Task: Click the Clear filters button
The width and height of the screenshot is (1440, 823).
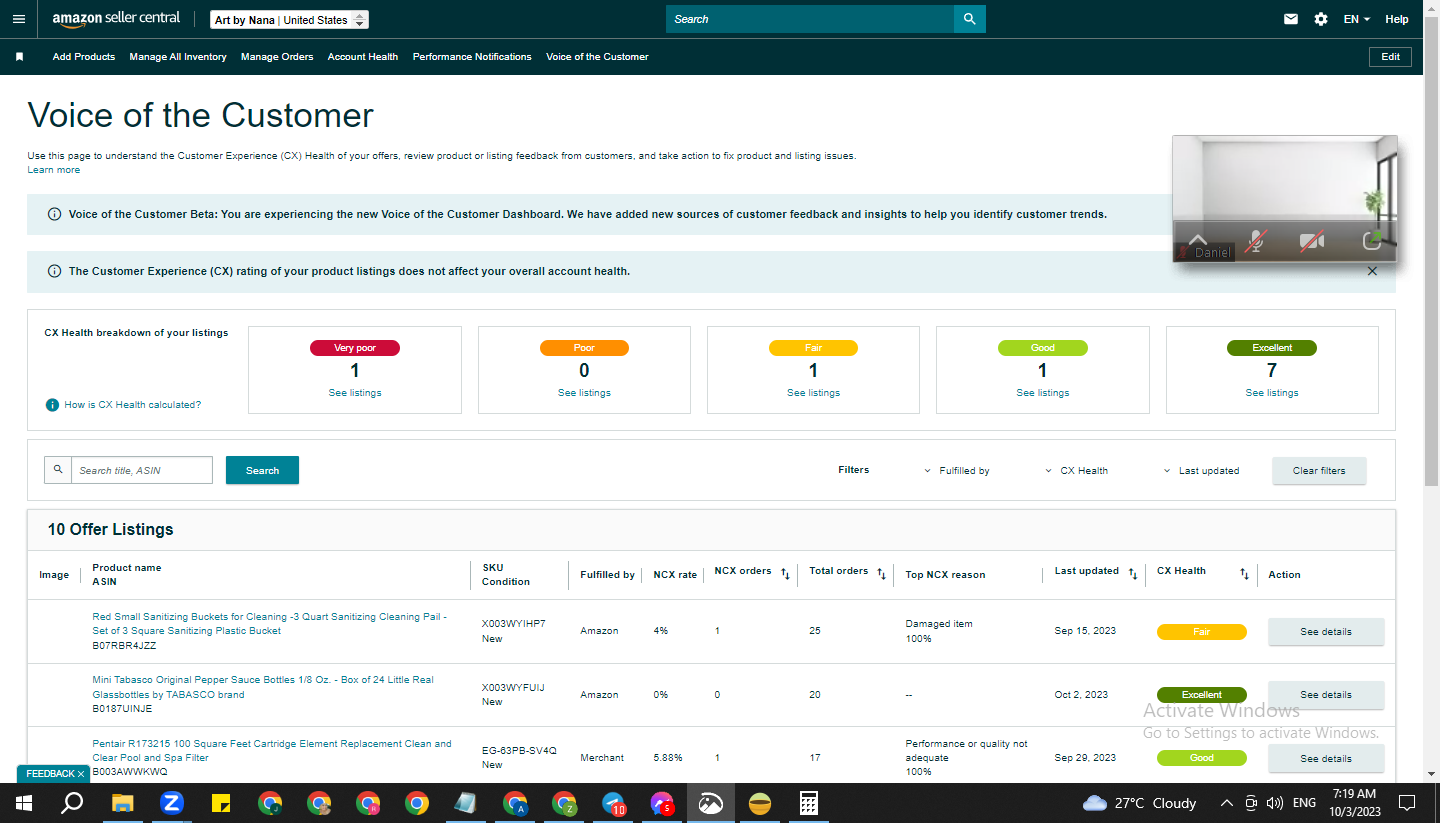Action: 1319,470
